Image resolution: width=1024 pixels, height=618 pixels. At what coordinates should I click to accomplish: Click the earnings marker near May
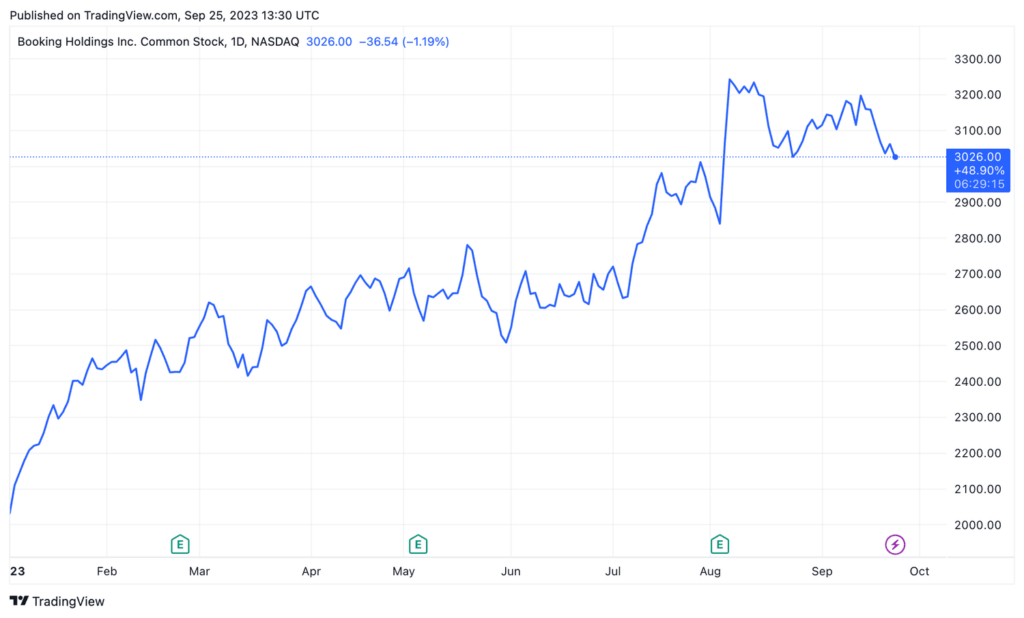coord(418,544)
